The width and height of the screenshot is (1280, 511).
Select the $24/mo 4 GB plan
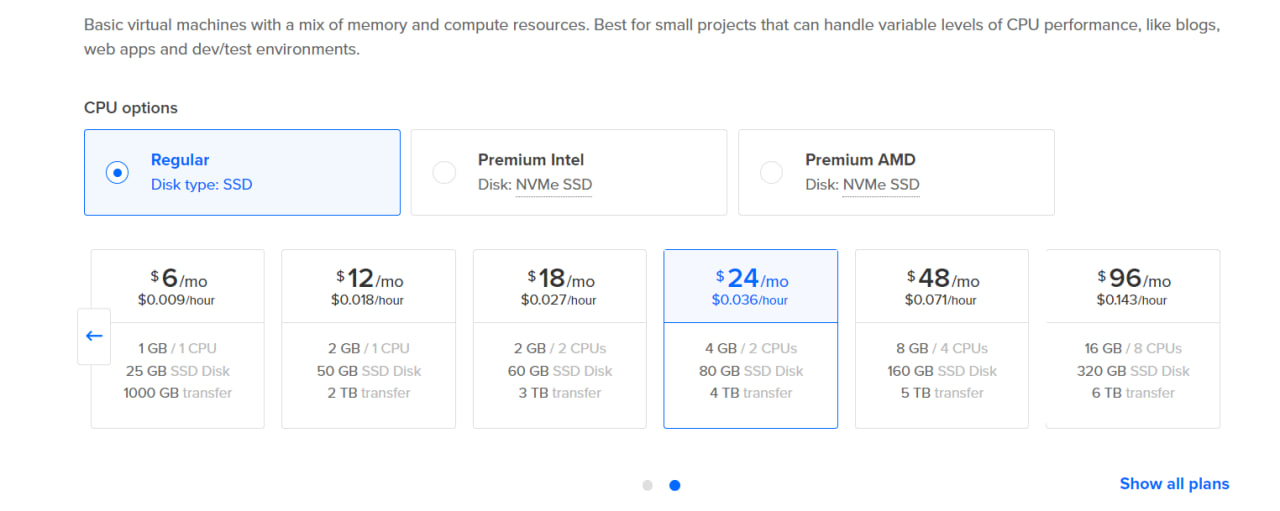tap(751, 339)
